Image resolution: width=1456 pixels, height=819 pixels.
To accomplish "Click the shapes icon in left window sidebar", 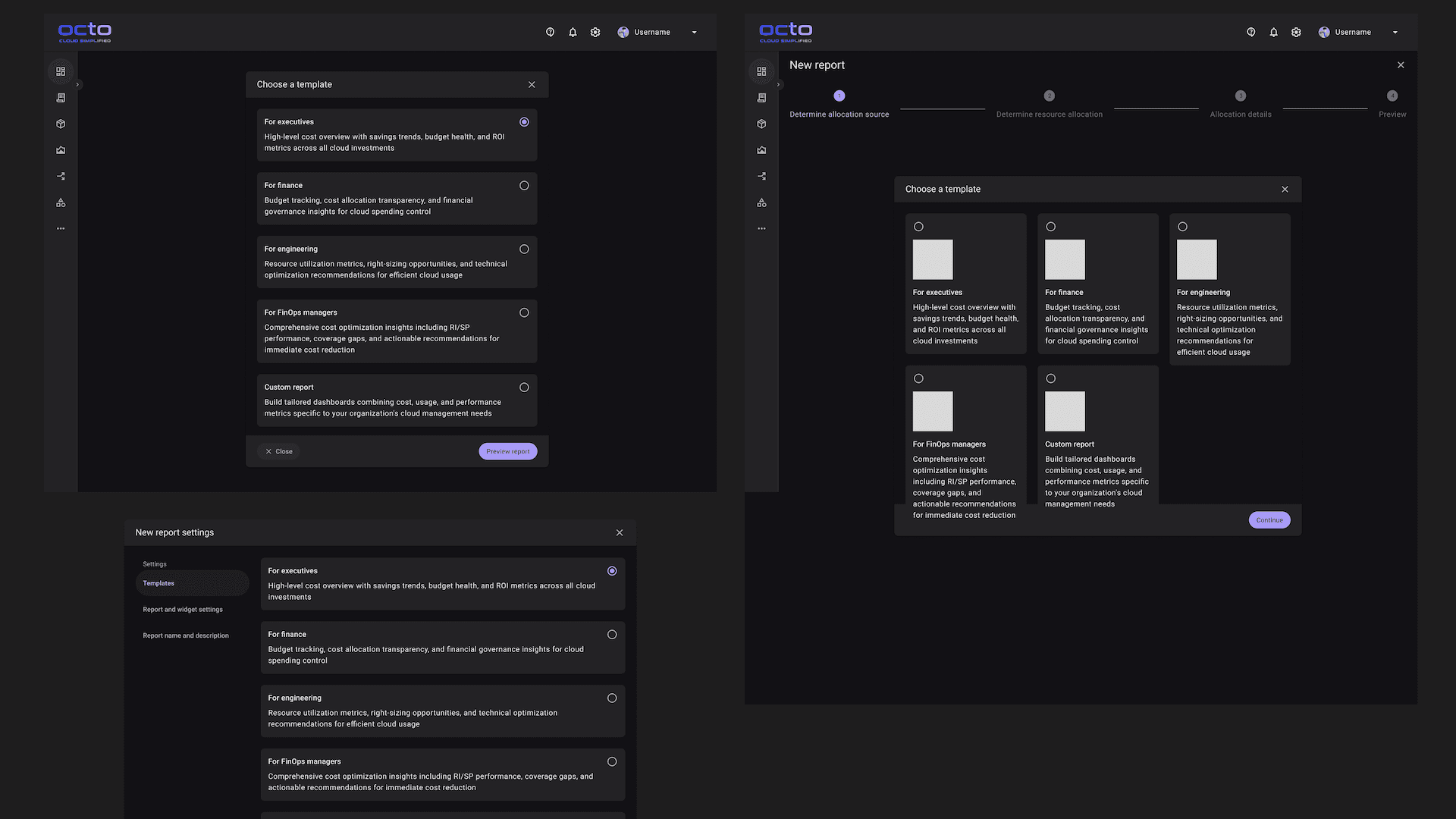I will pyautogui.click(x=61, y=202).
